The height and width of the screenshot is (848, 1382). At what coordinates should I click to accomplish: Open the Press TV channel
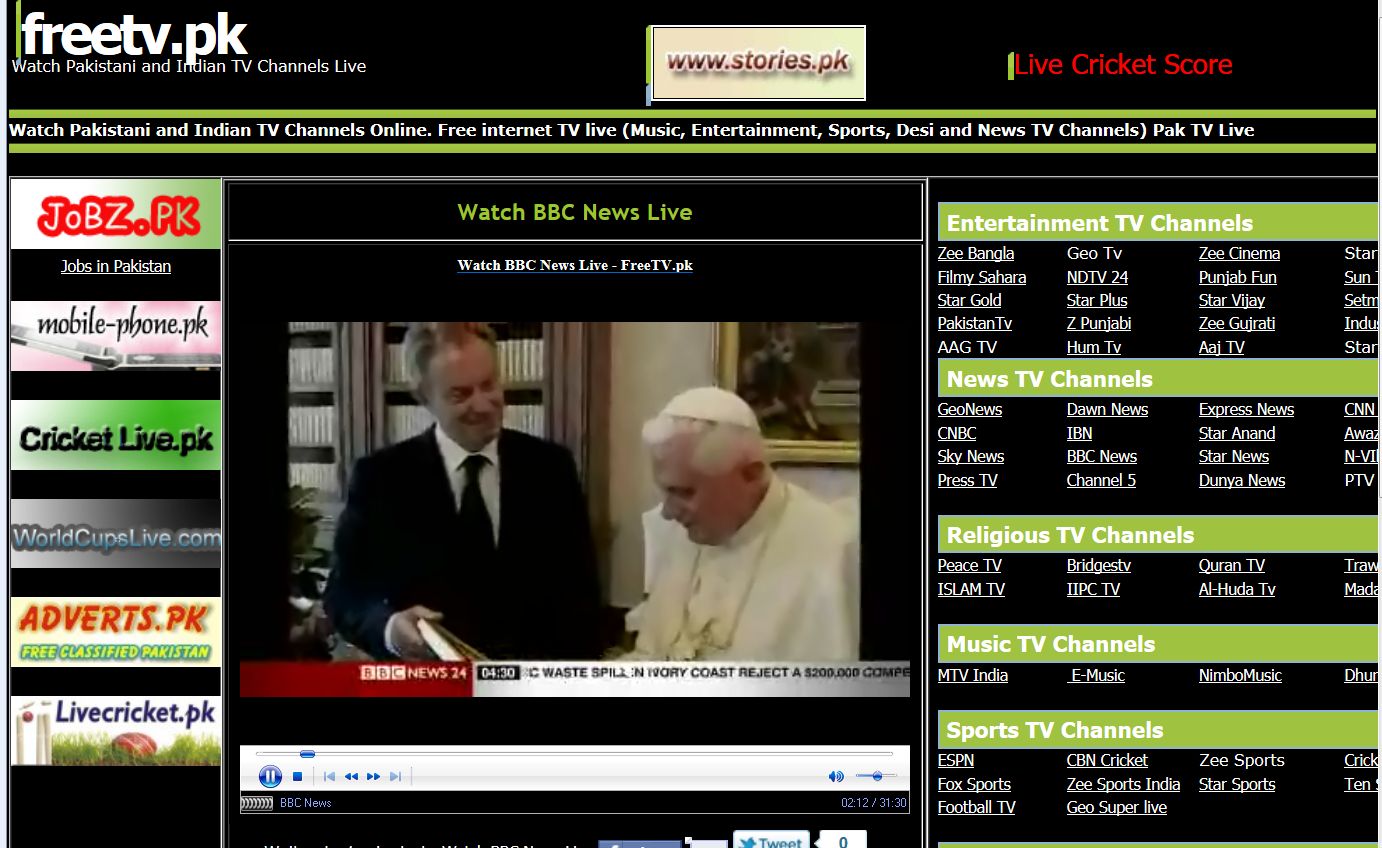(x=967, y=480)
